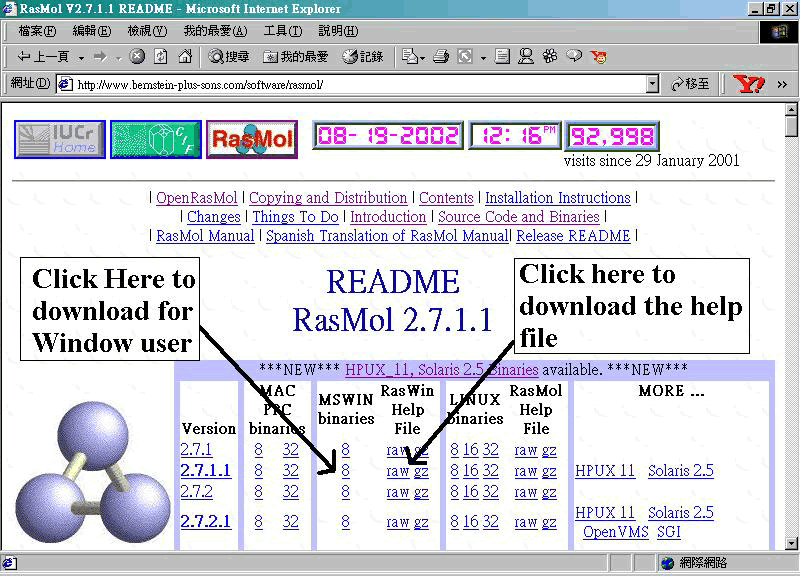Screen dimensions: 800x576
Task: Click the Mail toolbar icon
Action: [409, 56]
